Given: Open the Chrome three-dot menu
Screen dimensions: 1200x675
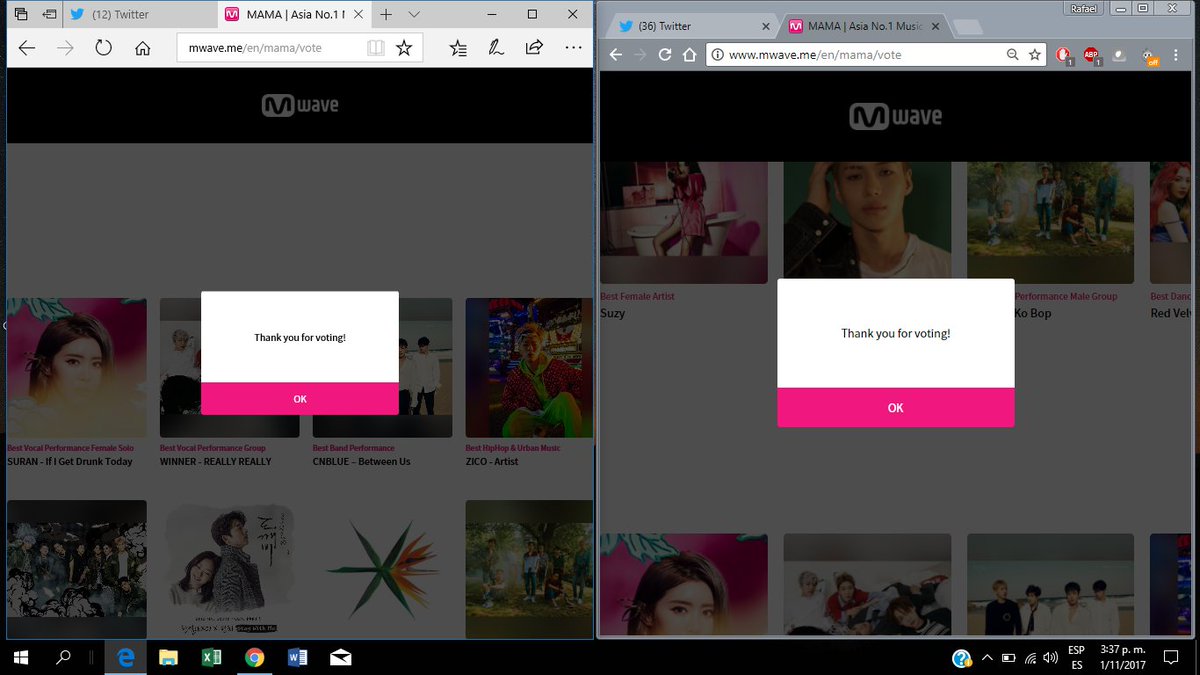Looking at the screenshot, I should click(x=1178, y=55).
